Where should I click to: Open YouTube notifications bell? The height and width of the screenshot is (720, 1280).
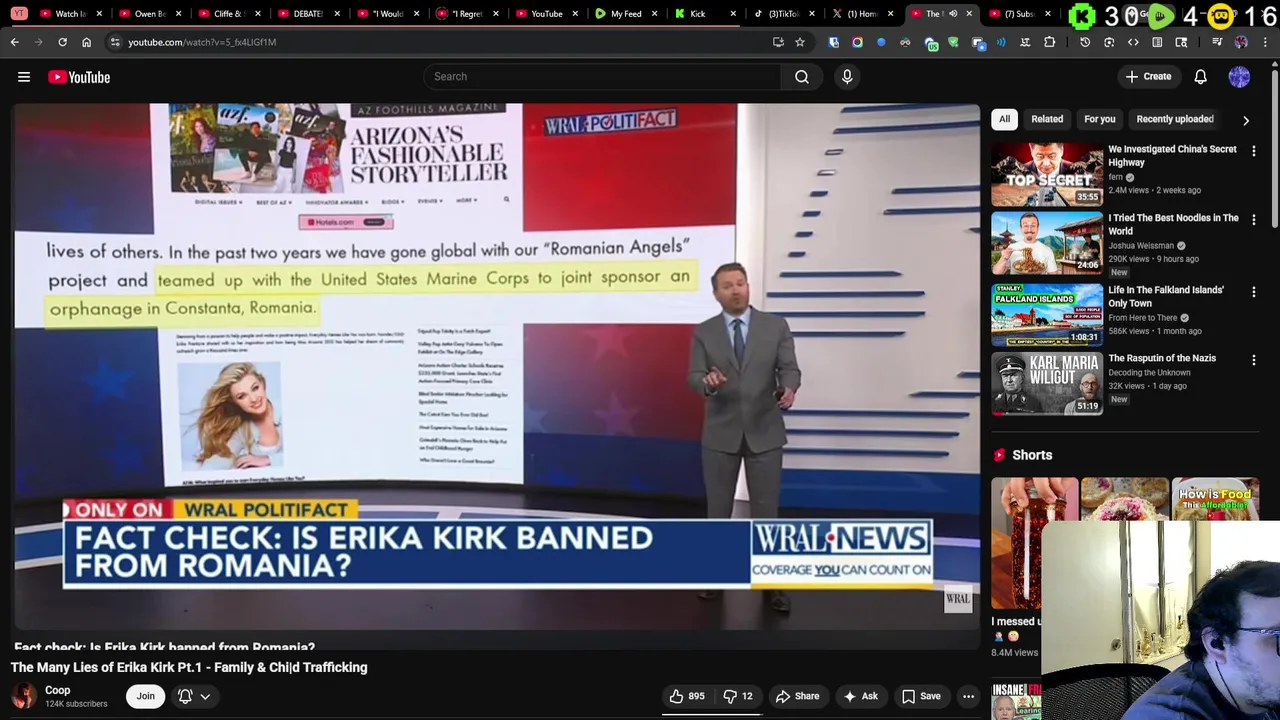coord(1200,77)
